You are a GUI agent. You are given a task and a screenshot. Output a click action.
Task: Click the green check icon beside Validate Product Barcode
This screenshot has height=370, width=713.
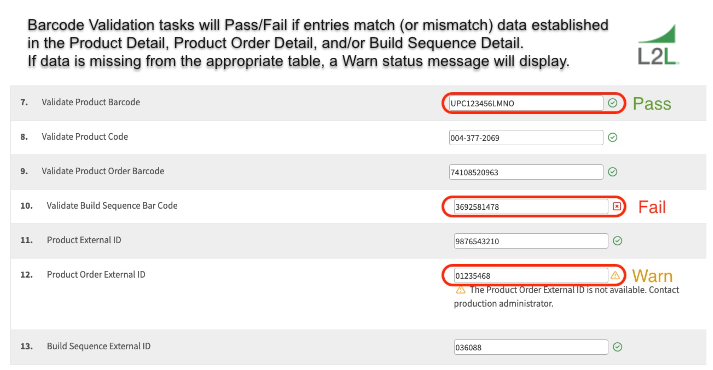pos(613,103)
